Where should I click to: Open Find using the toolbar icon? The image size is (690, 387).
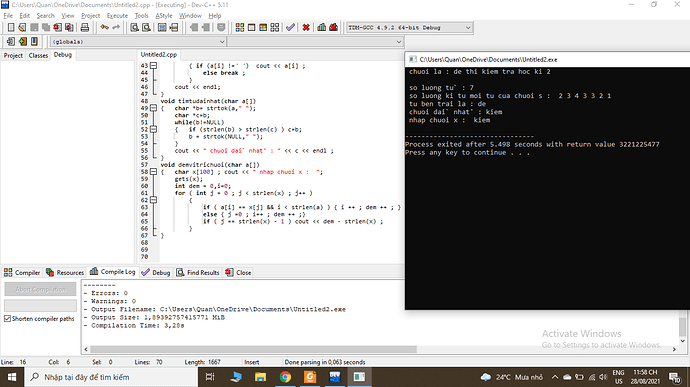[135, 27]
